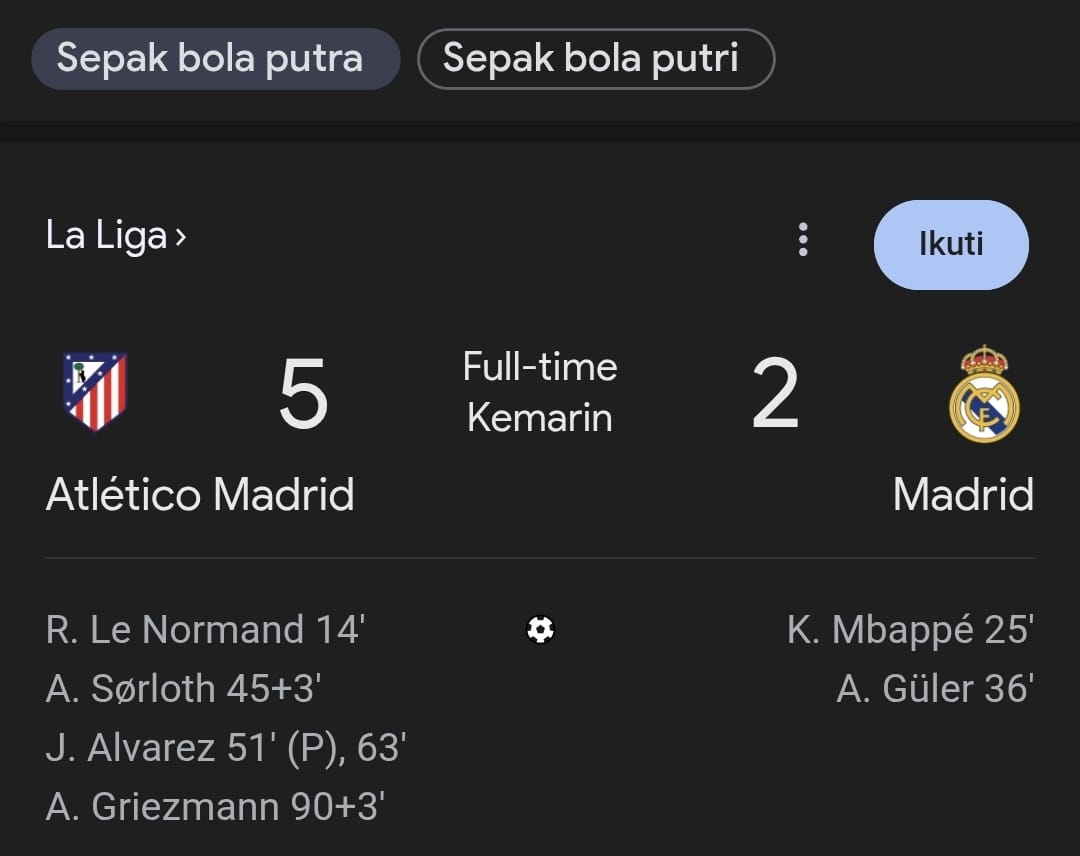Switch to the Sepak bola putri tab

tap(596, 58)
